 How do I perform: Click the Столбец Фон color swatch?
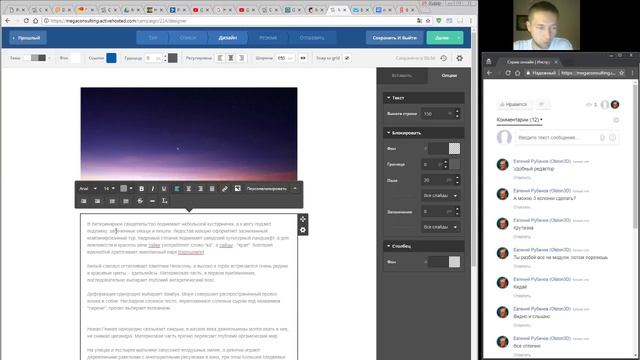click(x=454, y=262)
